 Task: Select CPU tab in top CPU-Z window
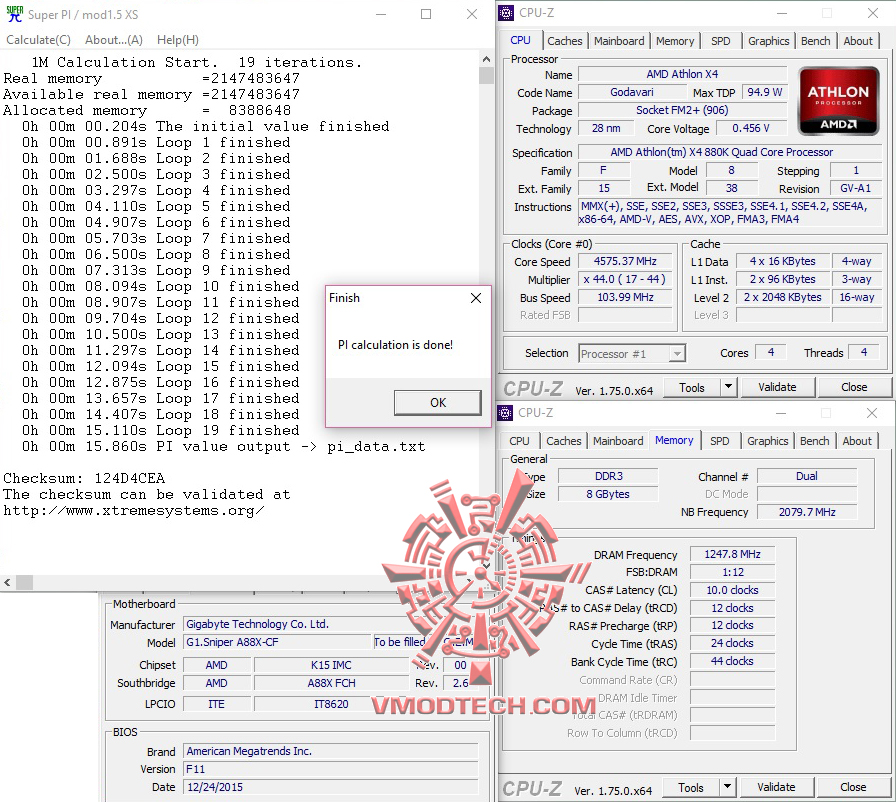520,40
